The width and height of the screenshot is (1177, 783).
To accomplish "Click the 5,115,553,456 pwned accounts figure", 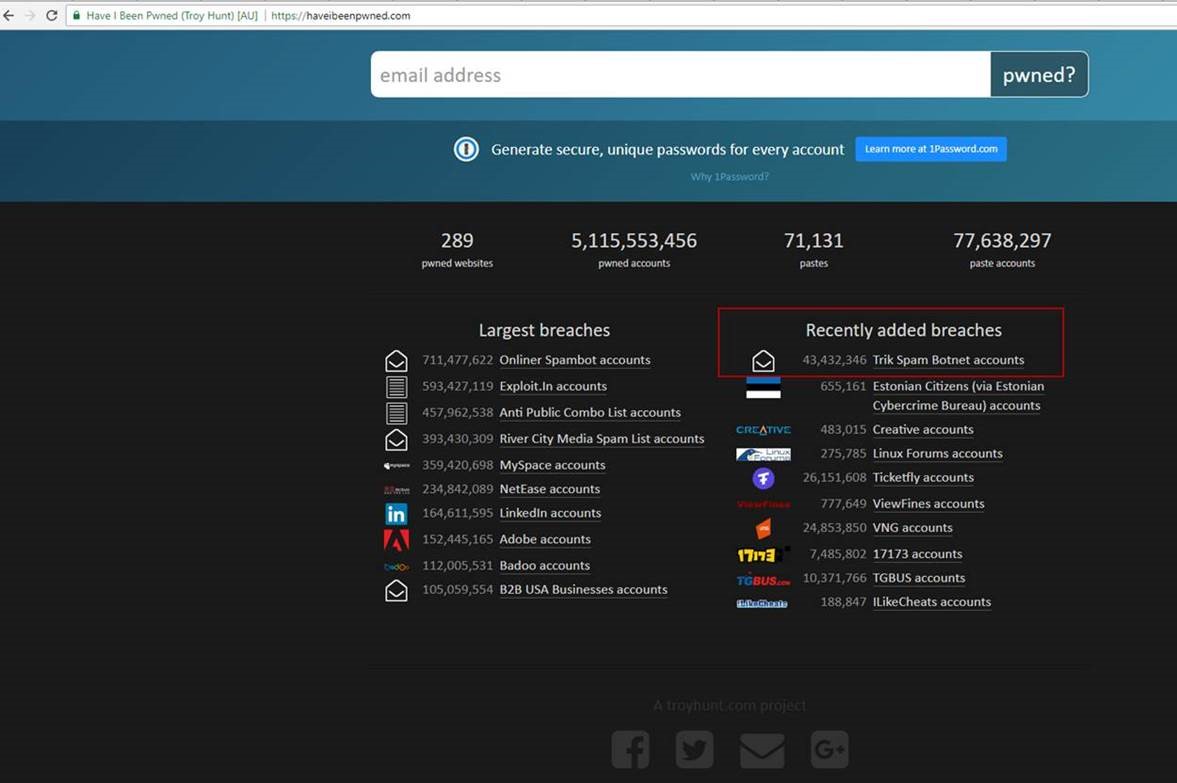I will (x=634, y=241).
